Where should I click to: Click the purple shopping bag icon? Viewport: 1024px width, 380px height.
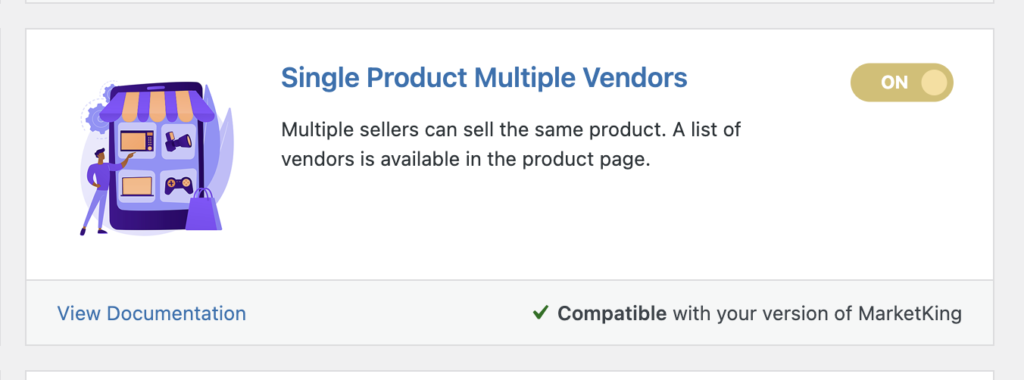(204, 210)
